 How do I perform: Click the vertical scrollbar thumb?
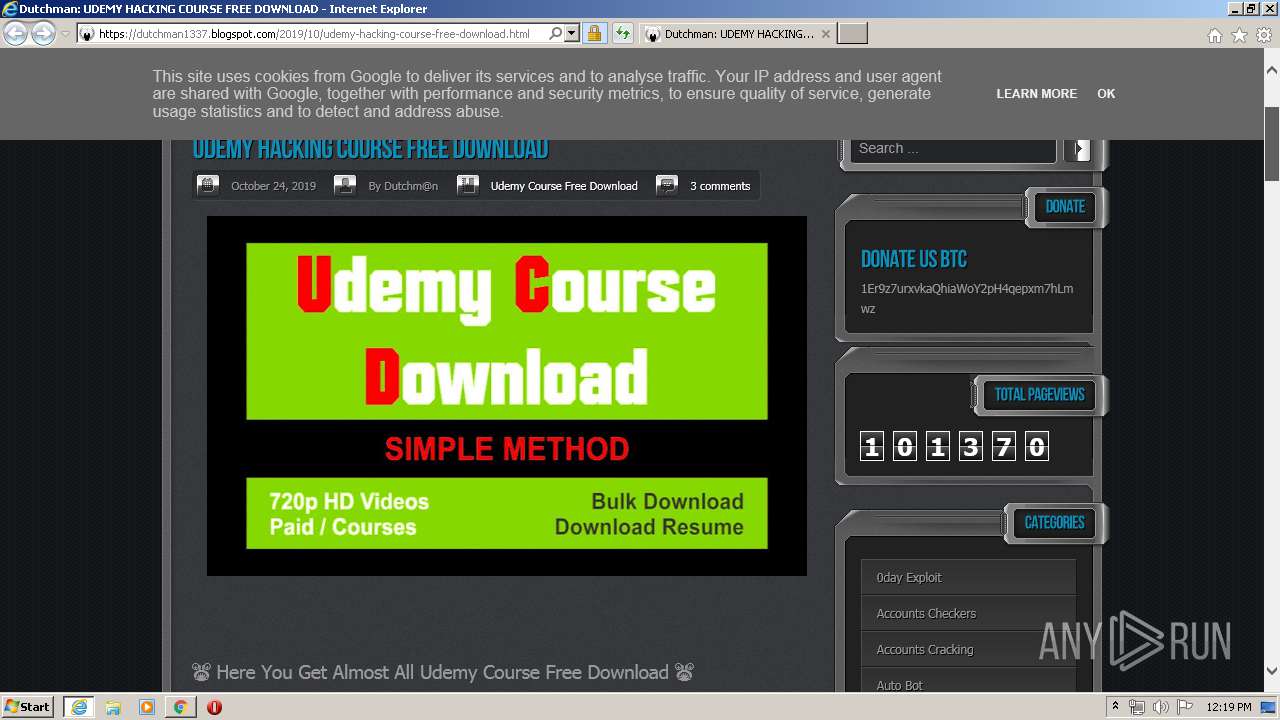(1272, 145)
